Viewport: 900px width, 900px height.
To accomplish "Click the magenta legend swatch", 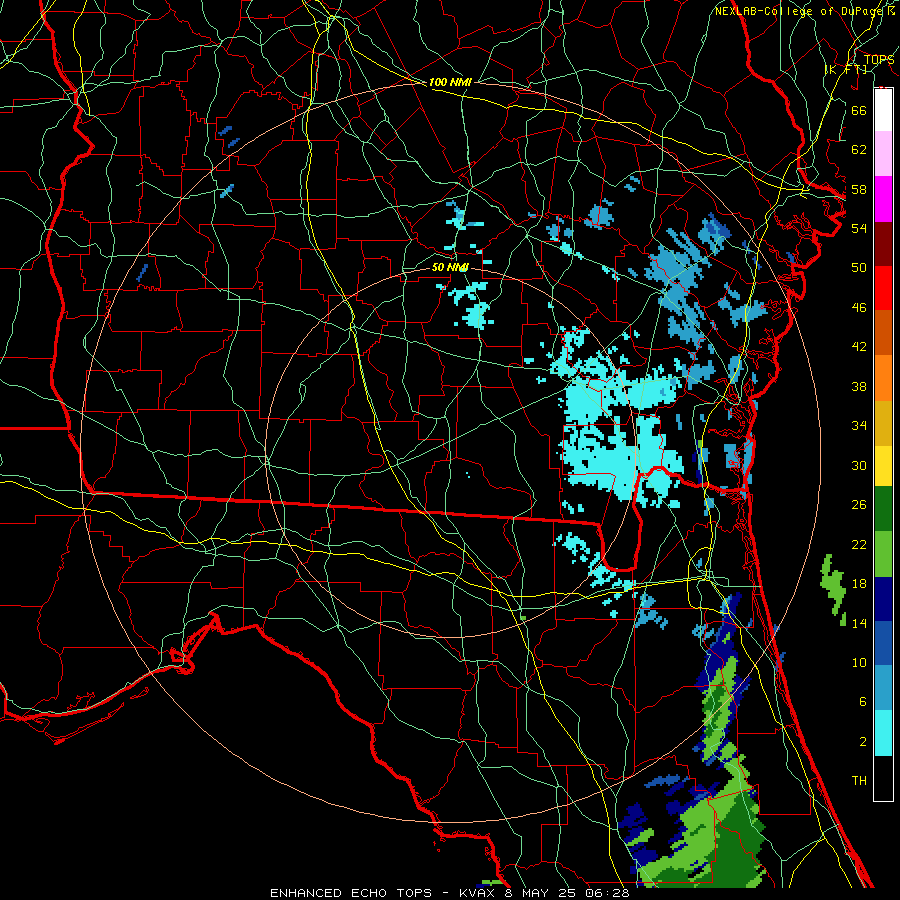I will pos(883,199).
